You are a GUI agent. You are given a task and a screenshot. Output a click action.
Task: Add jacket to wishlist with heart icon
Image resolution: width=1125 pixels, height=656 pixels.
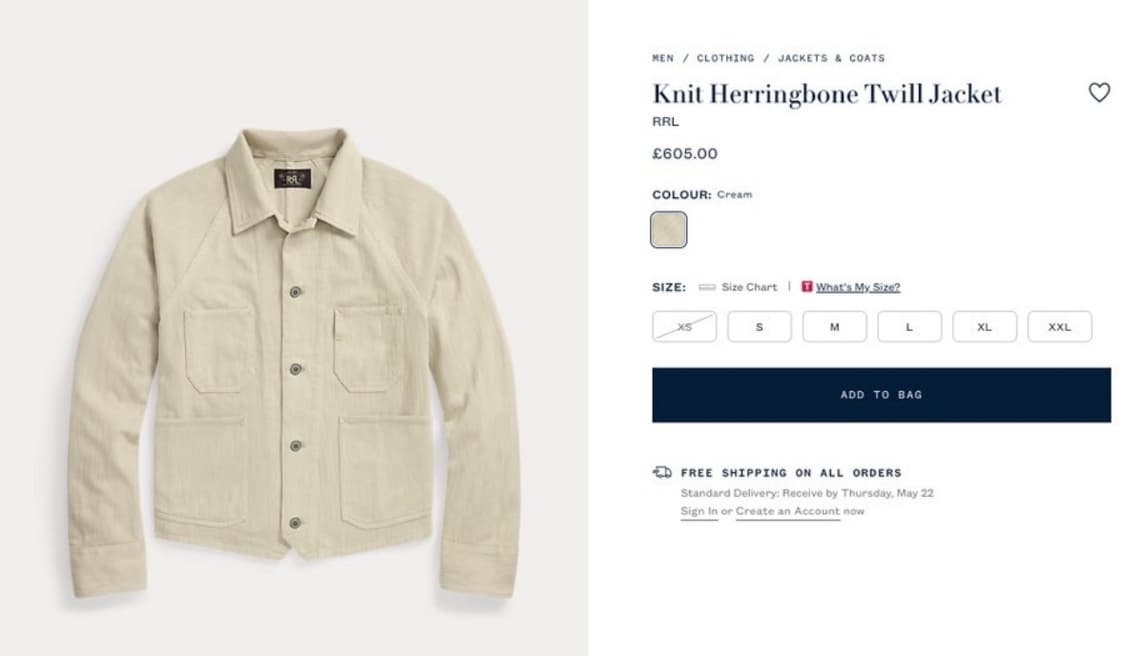[x=1098, y=93]
